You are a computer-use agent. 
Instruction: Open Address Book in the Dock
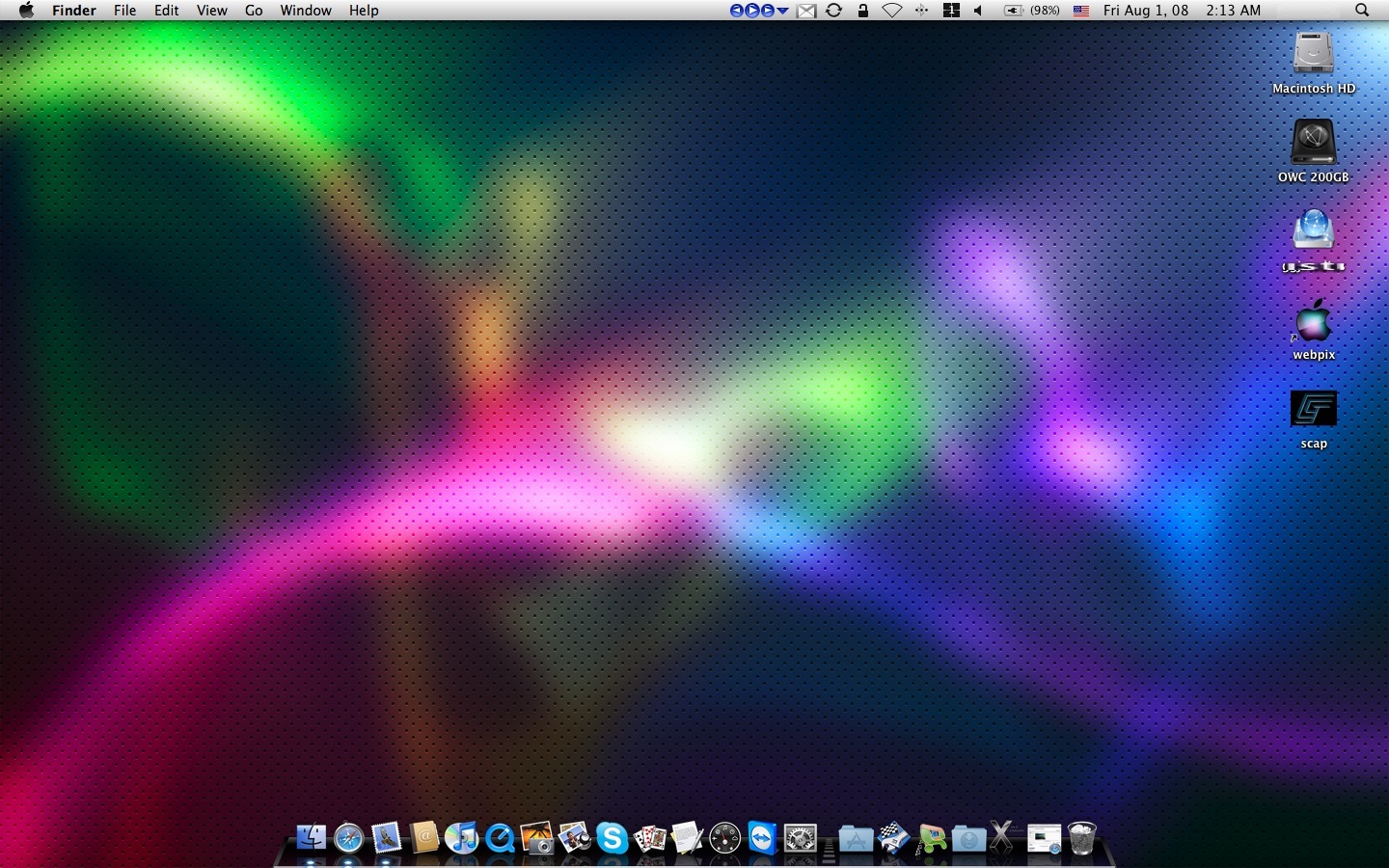point(424,838)
